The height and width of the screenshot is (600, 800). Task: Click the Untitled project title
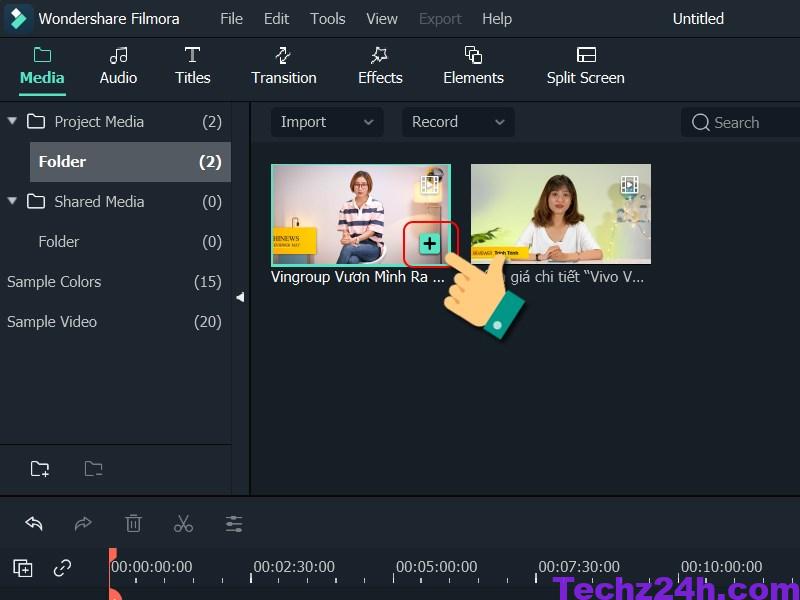(698, 19)
